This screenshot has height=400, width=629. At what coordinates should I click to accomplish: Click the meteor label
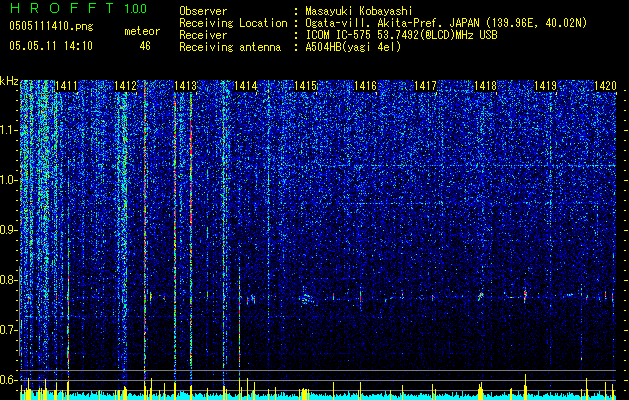click(x=142, y=31)
